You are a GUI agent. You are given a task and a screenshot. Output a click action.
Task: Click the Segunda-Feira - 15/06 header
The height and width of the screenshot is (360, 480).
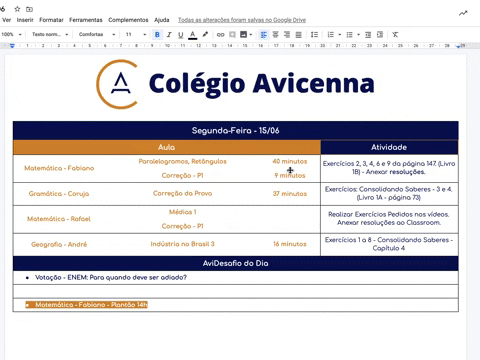pos(235,131)
